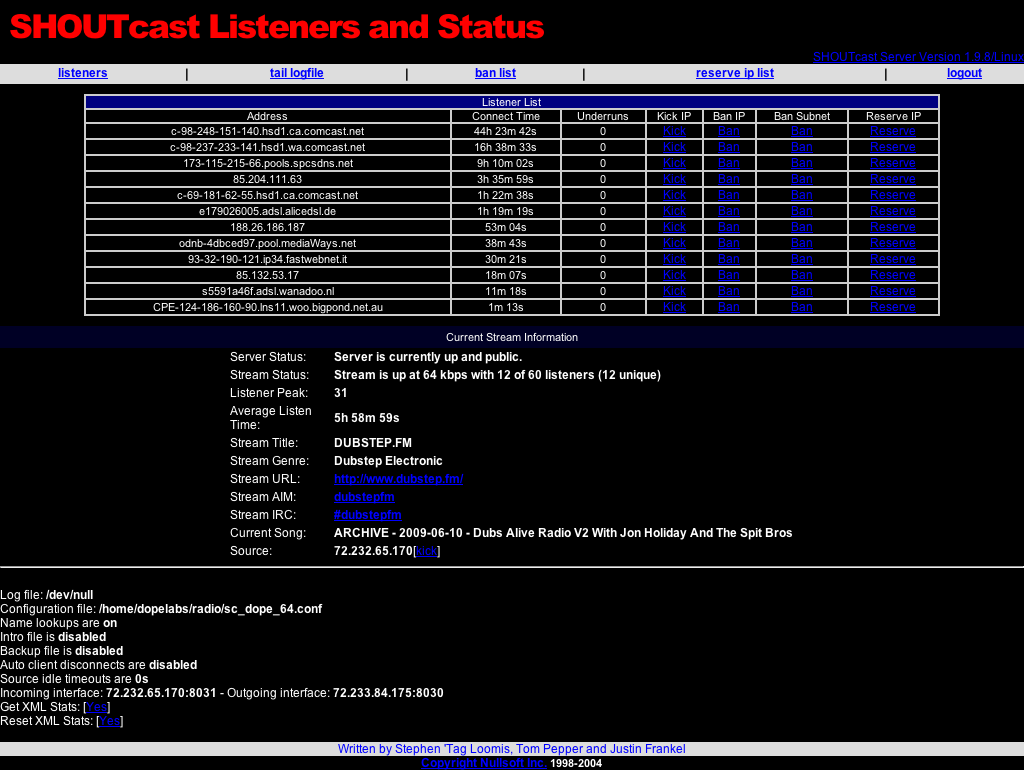Open the Copyright Nullsoft Inc. link
The width and height of the screenshot is (1024, 770).
point(484,763)
